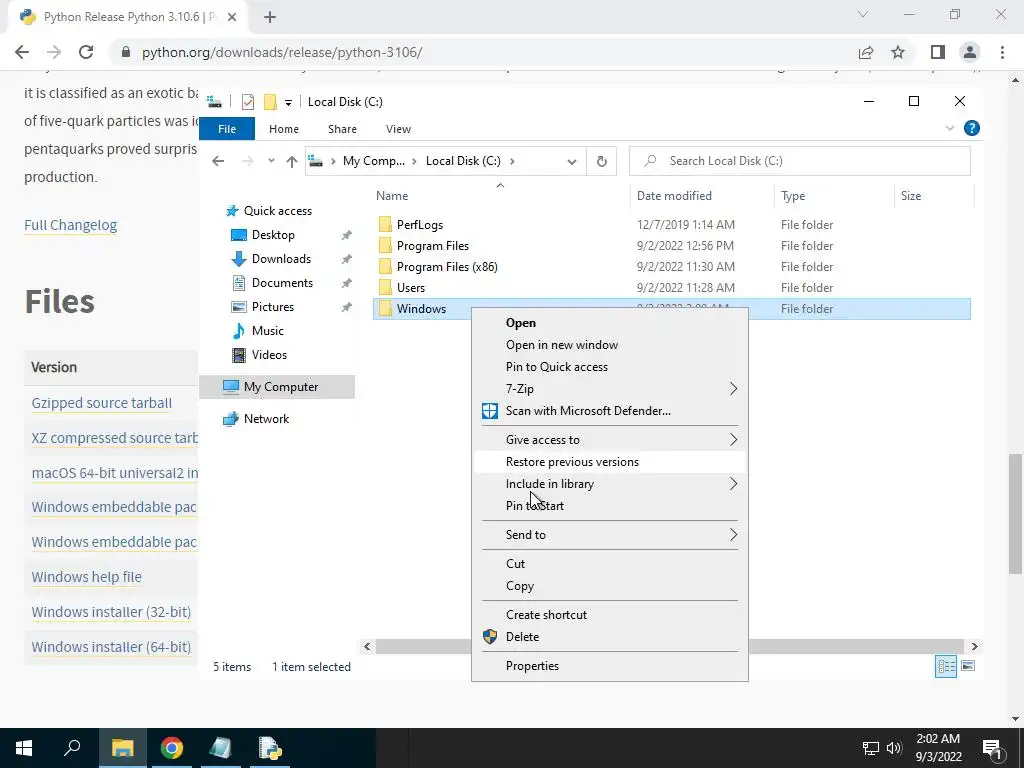Reload the Python release page
This screenshot has width=1024, height=768.
point(86,52)
